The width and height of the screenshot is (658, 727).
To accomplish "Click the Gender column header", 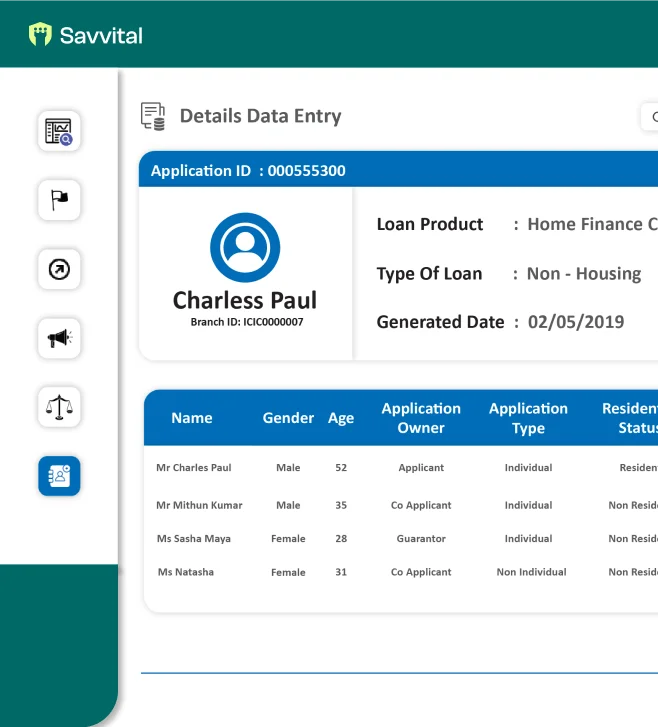I will [288, 418].
